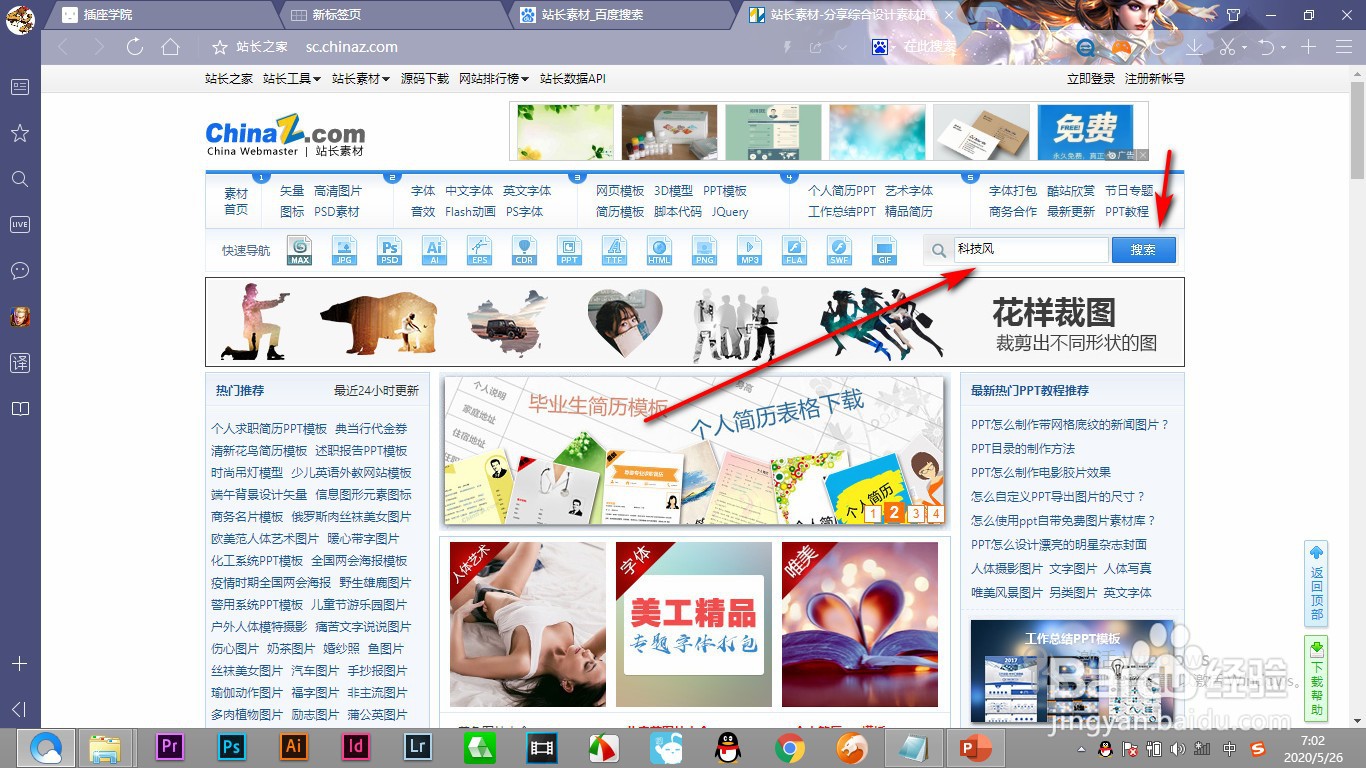Click the 搜索 search button
Image resolution: width=1366 pixels, height=768 pixels.
point(1143,250)
